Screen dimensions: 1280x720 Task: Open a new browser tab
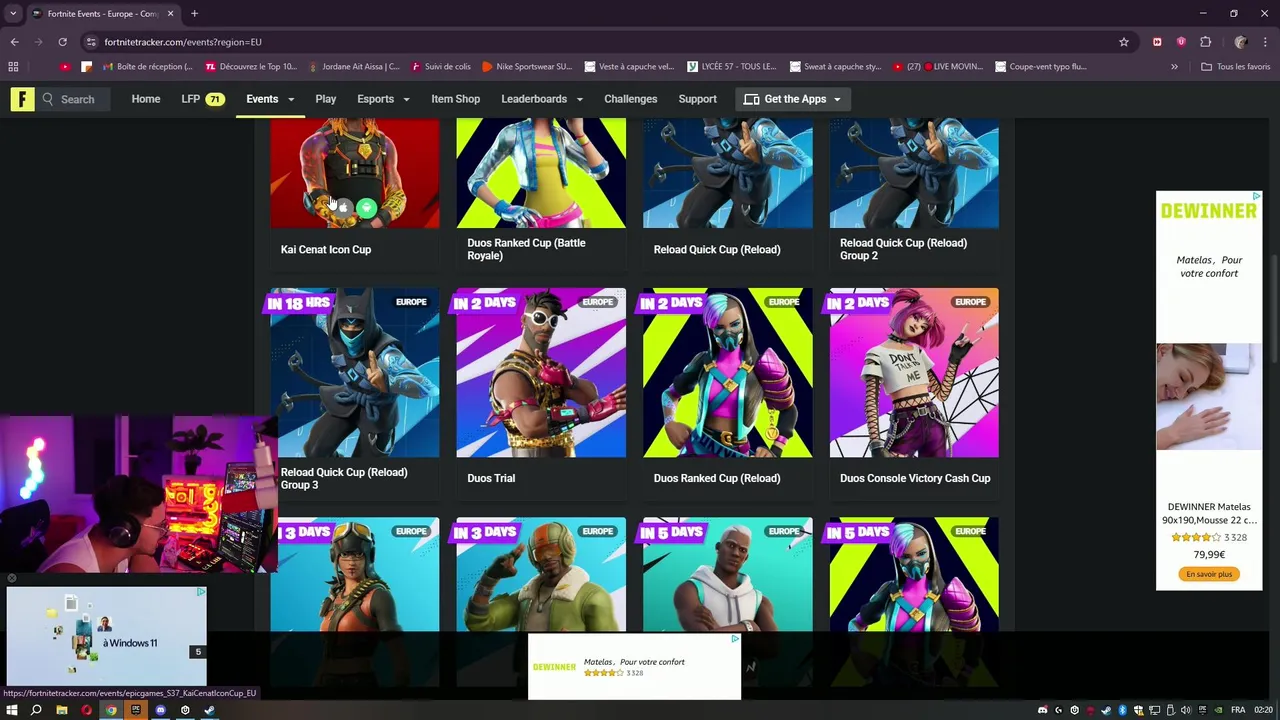coord(194,14)
